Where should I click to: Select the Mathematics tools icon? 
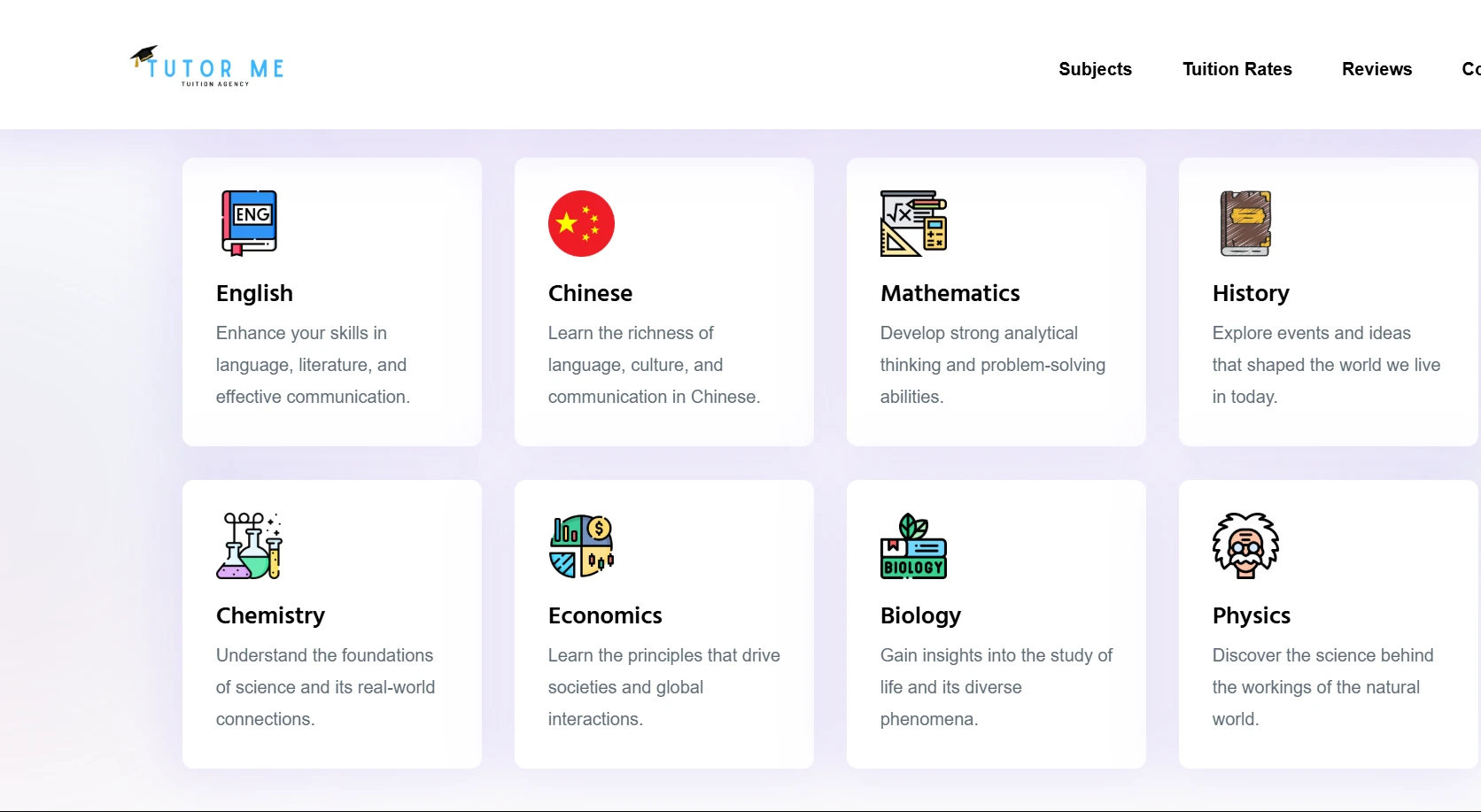tap(913, 223)
